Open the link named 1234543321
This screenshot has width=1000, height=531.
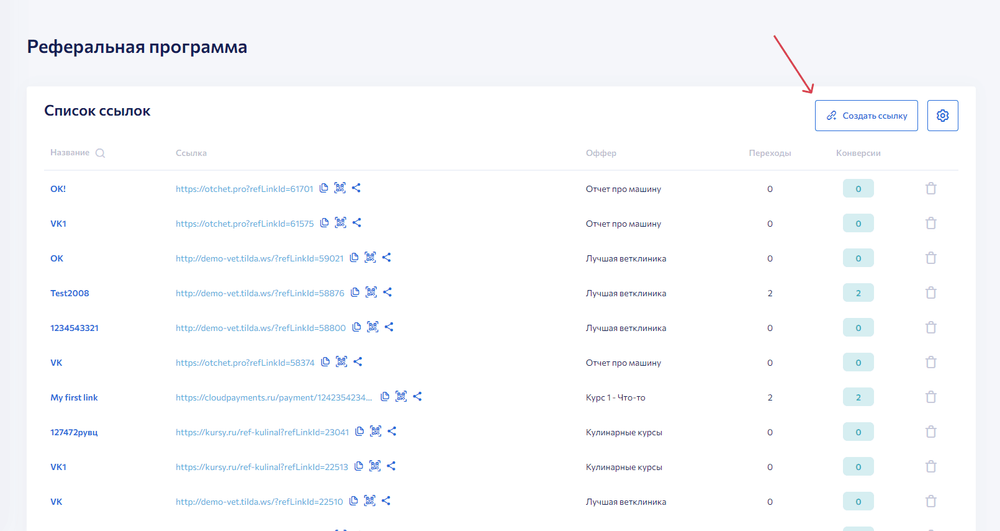point(74,328)
